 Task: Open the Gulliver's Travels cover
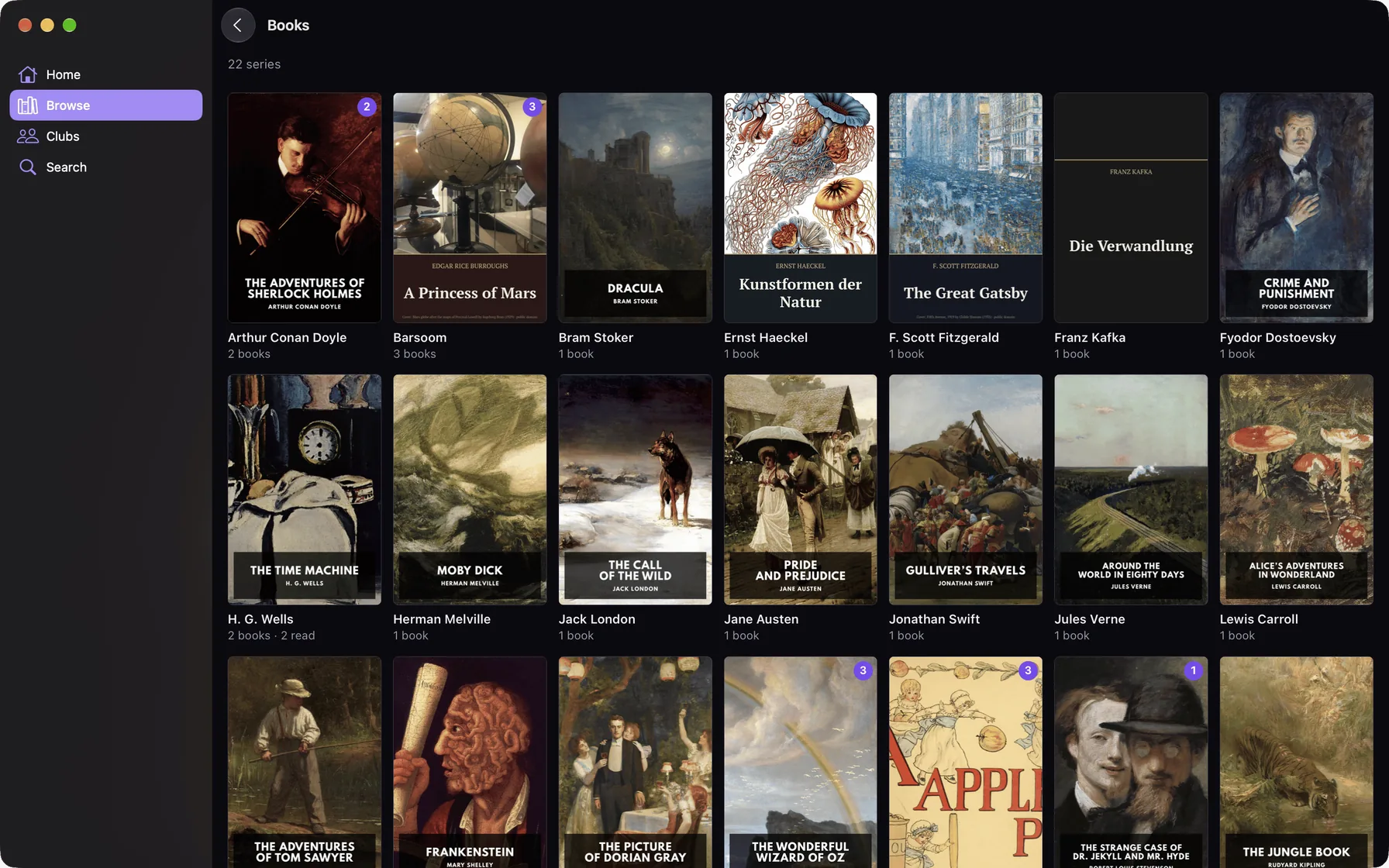[965, 490]
